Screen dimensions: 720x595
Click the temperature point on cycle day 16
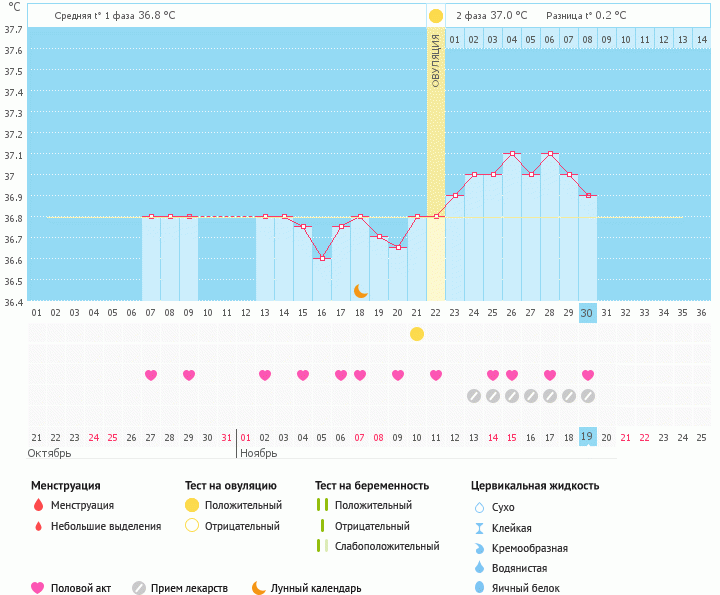pyautogui.click(x=322, y=258)
